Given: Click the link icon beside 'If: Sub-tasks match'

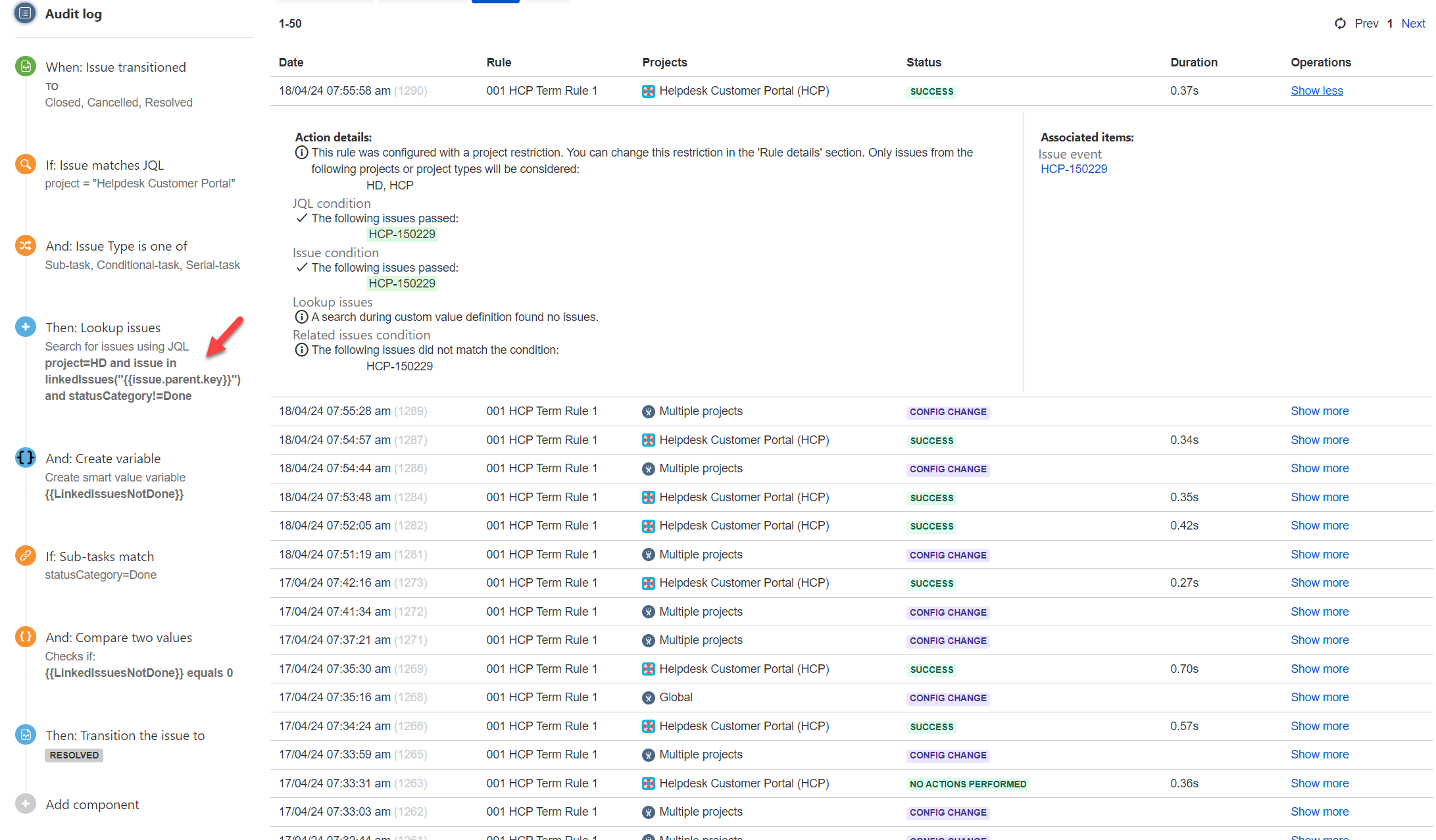Looking at the screenshot, I should click(25, 555).
